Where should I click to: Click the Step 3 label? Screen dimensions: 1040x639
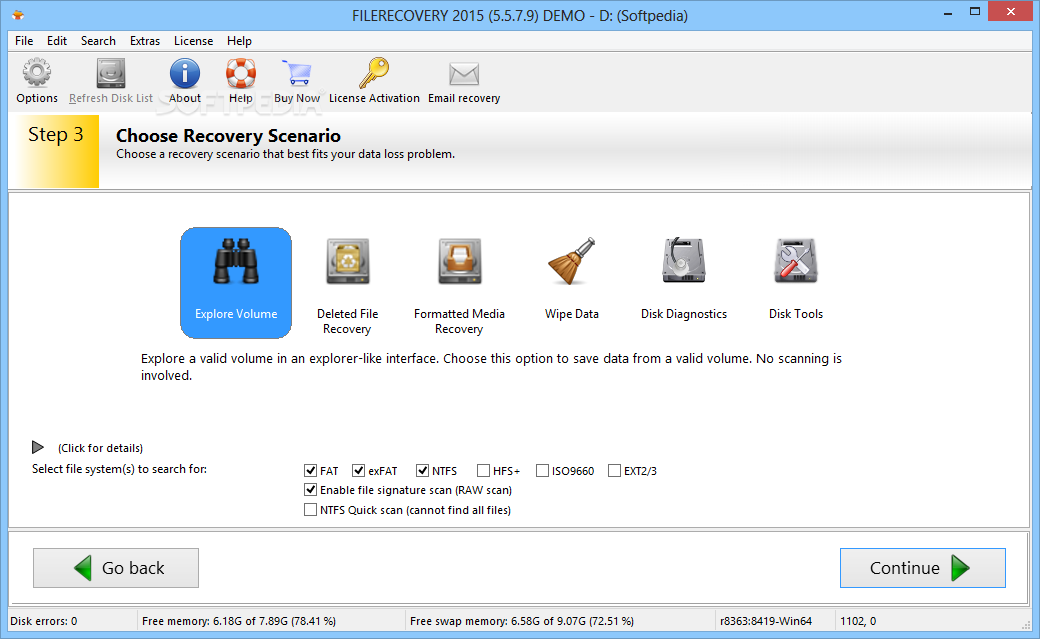(x=56, y=135)
